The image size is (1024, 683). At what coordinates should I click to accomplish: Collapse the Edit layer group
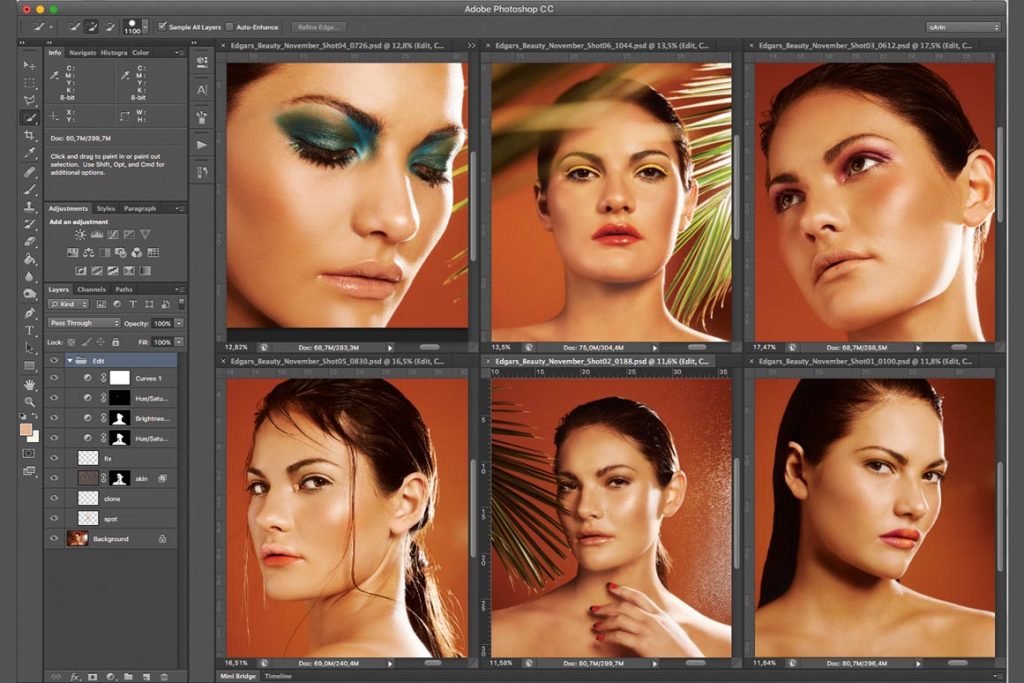(70, 360)
